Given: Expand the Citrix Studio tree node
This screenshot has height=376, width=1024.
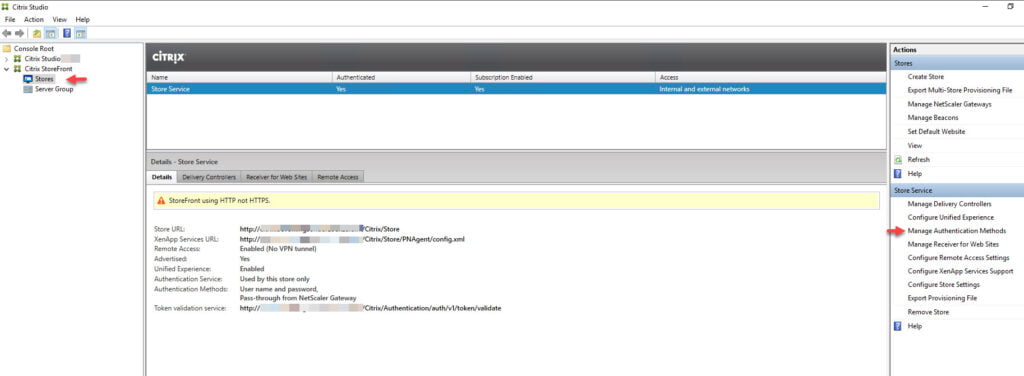Looking at the screenshot, I should pyautogui.click(x=7, y=59).
